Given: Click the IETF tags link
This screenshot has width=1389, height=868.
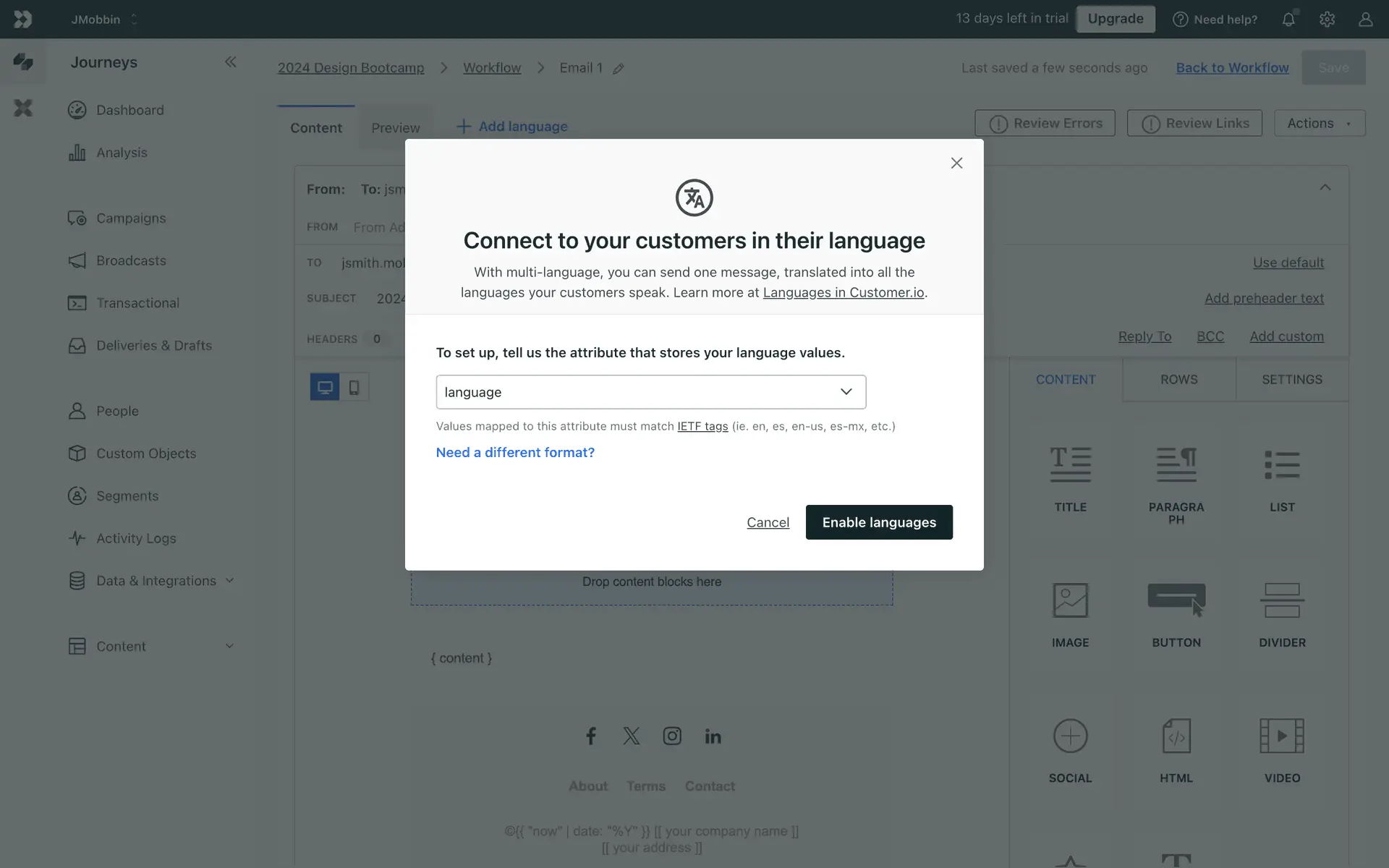Looking at the screenshot, I should pos(702,427).
